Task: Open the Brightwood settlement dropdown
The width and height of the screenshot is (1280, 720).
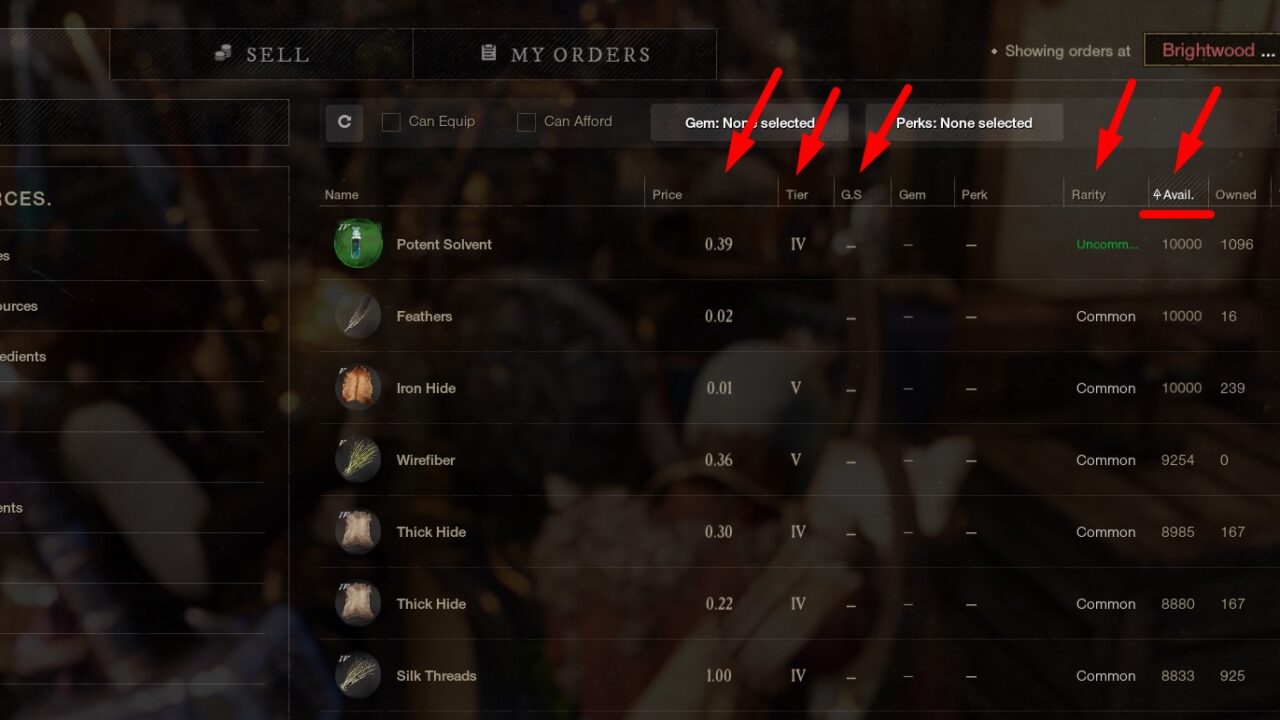Action: coord(1212,51)
